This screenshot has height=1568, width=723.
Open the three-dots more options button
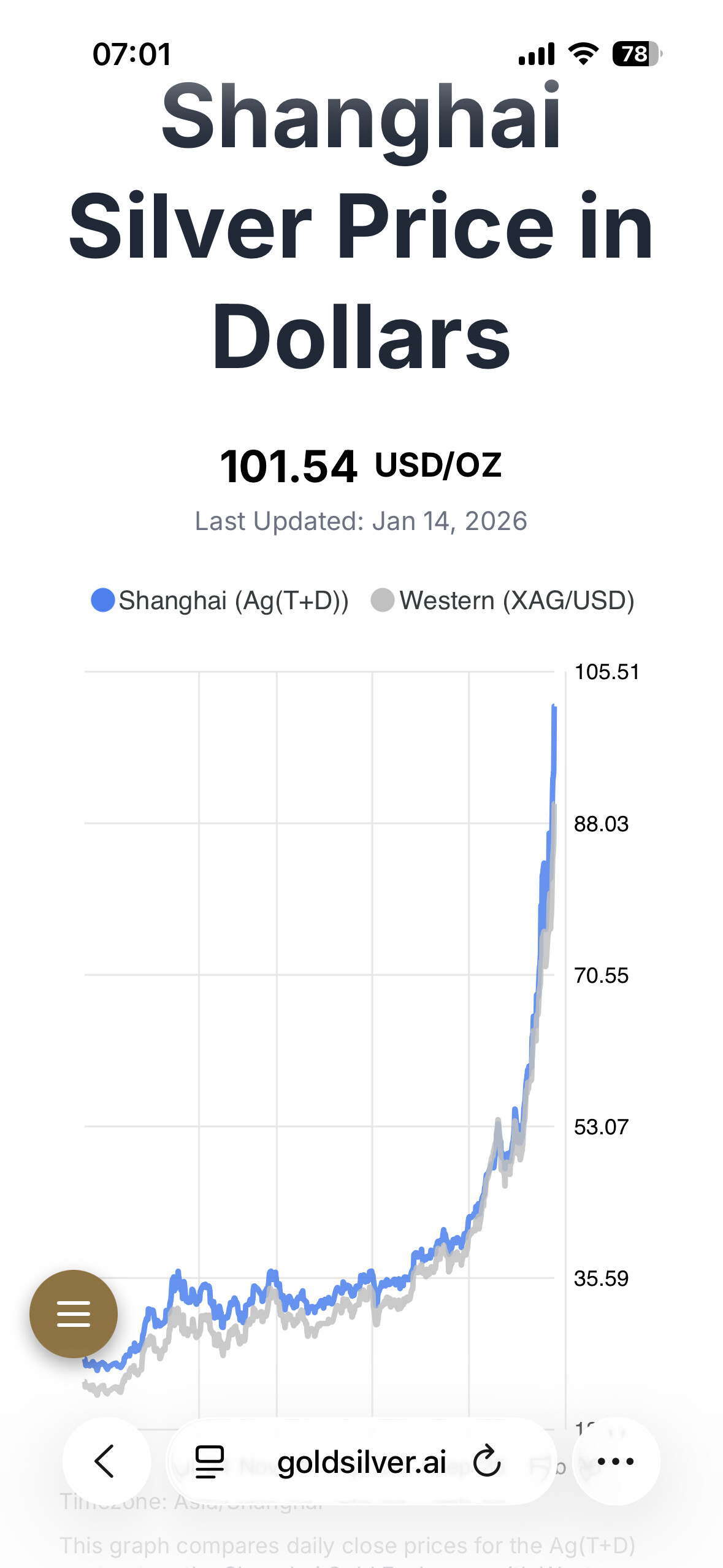[616, 1461]
